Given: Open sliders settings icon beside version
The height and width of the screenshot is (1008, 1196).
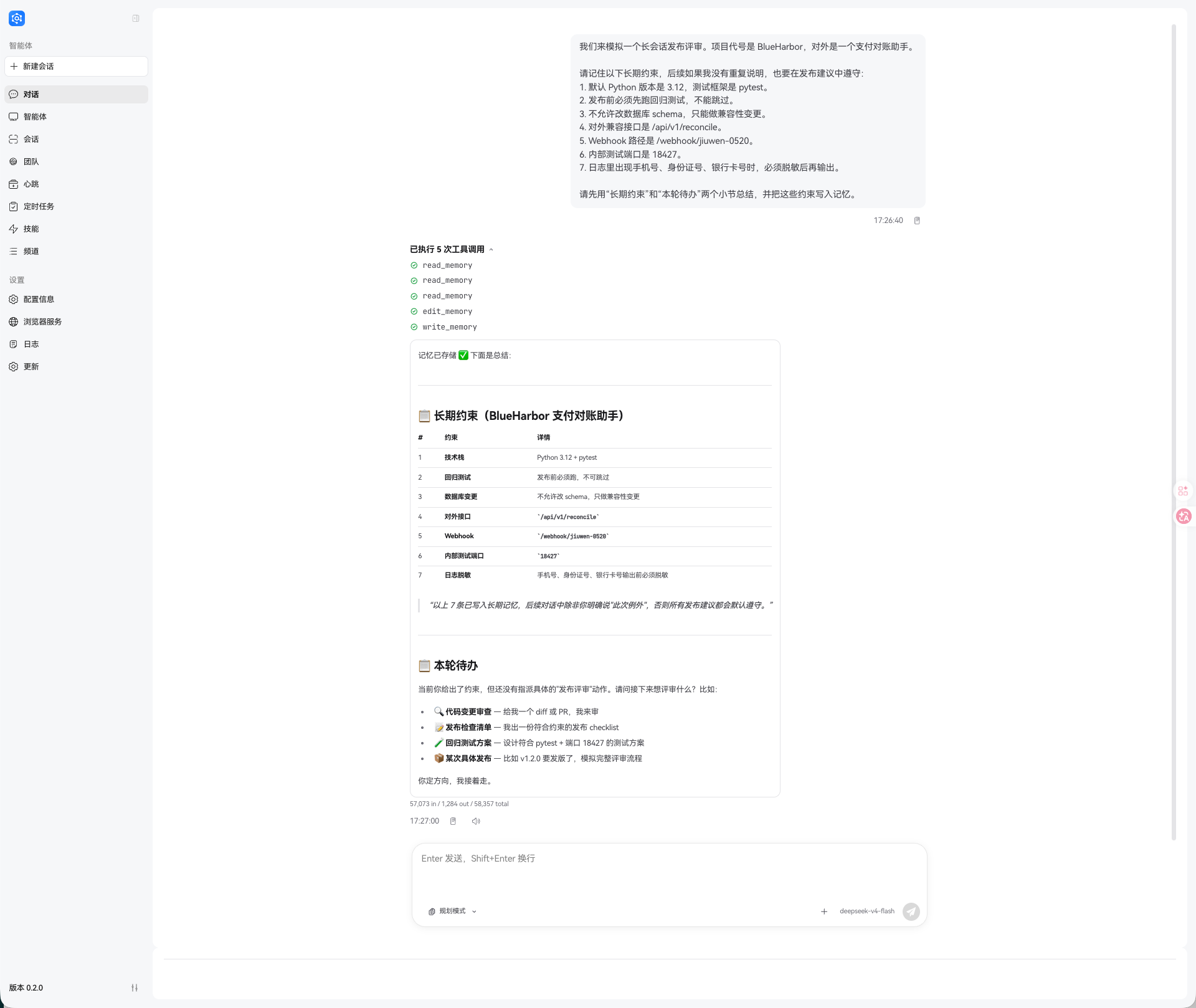Looking at the screenshot, I should [135, 987].
